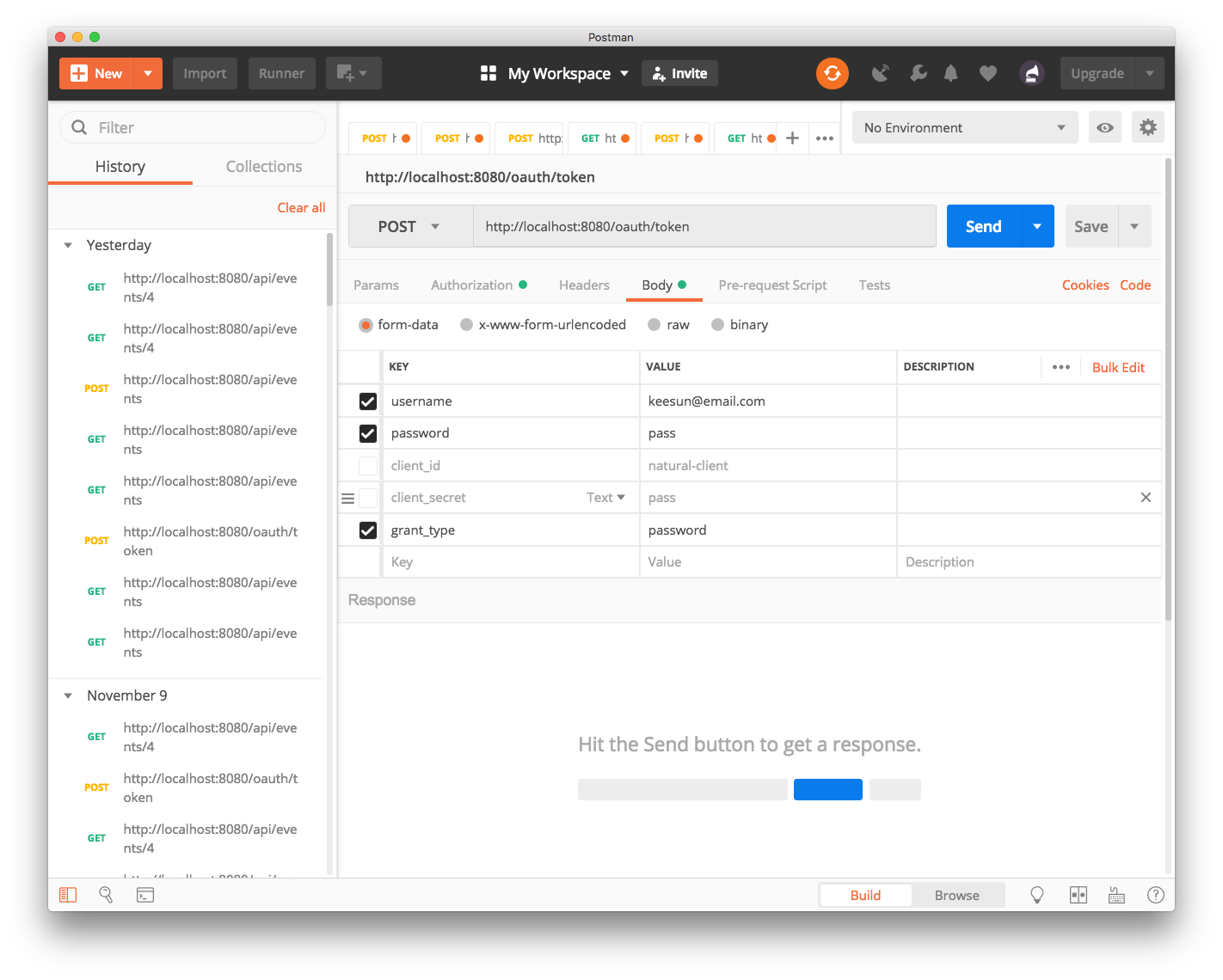Open the Find search icon in status bar
This screenshot has height=980, width=1223.
tap(106, 895)
